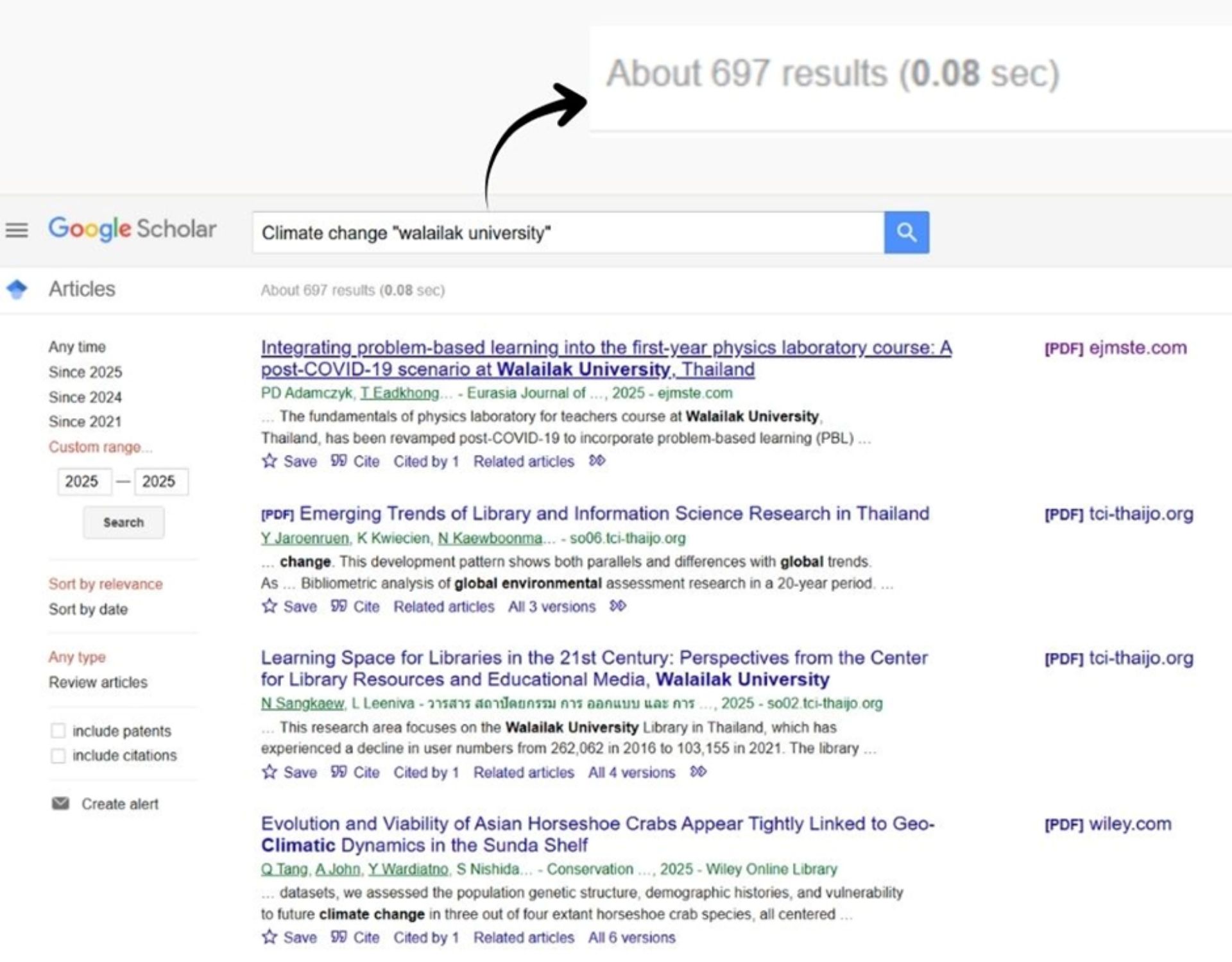The width and height of the screenshot is (1232, 962).
Task: Enable the include patents checkbox
Action: click(58, 730)
